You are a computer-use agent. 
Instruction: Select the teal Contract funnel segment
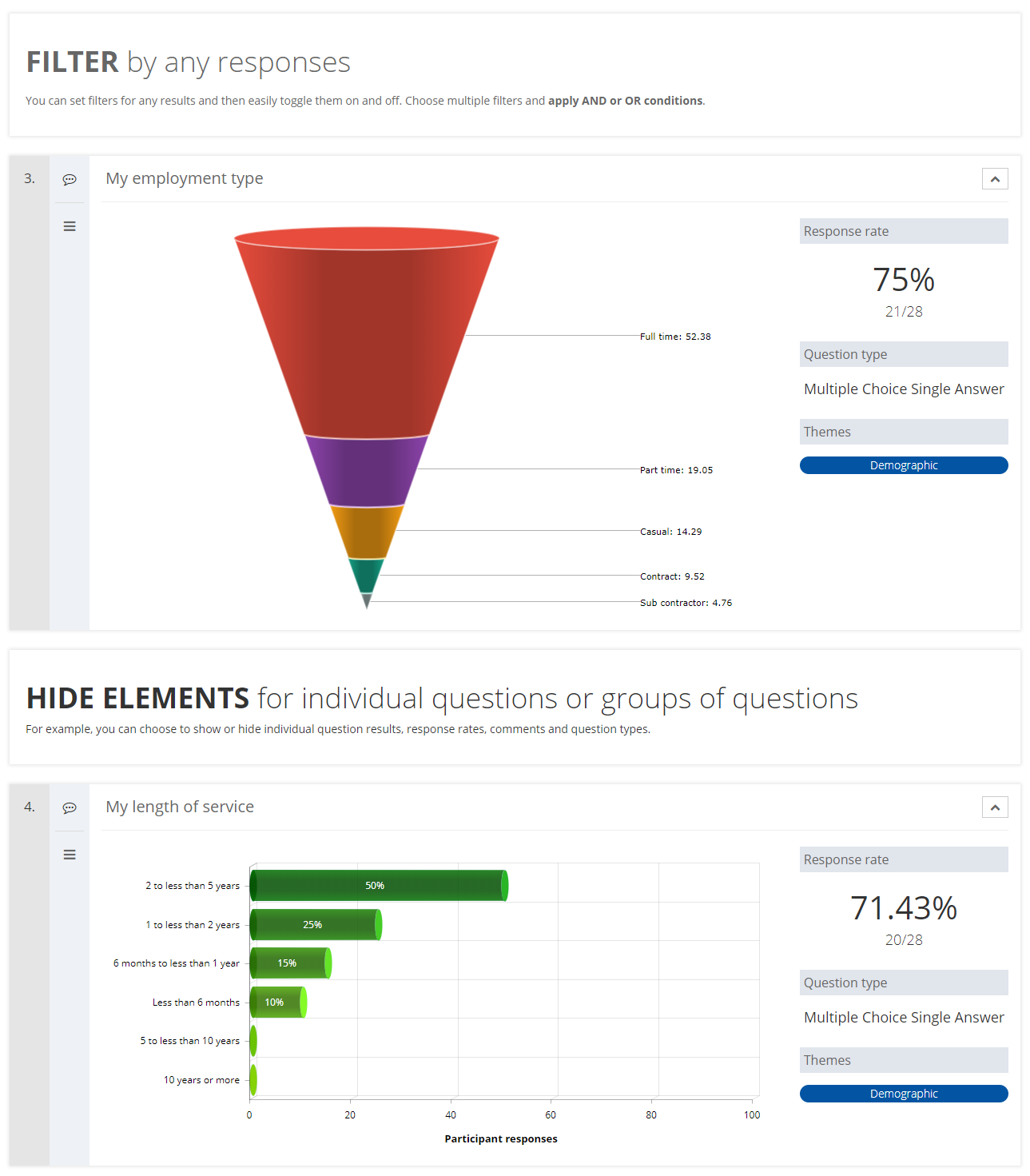(367, 576)
